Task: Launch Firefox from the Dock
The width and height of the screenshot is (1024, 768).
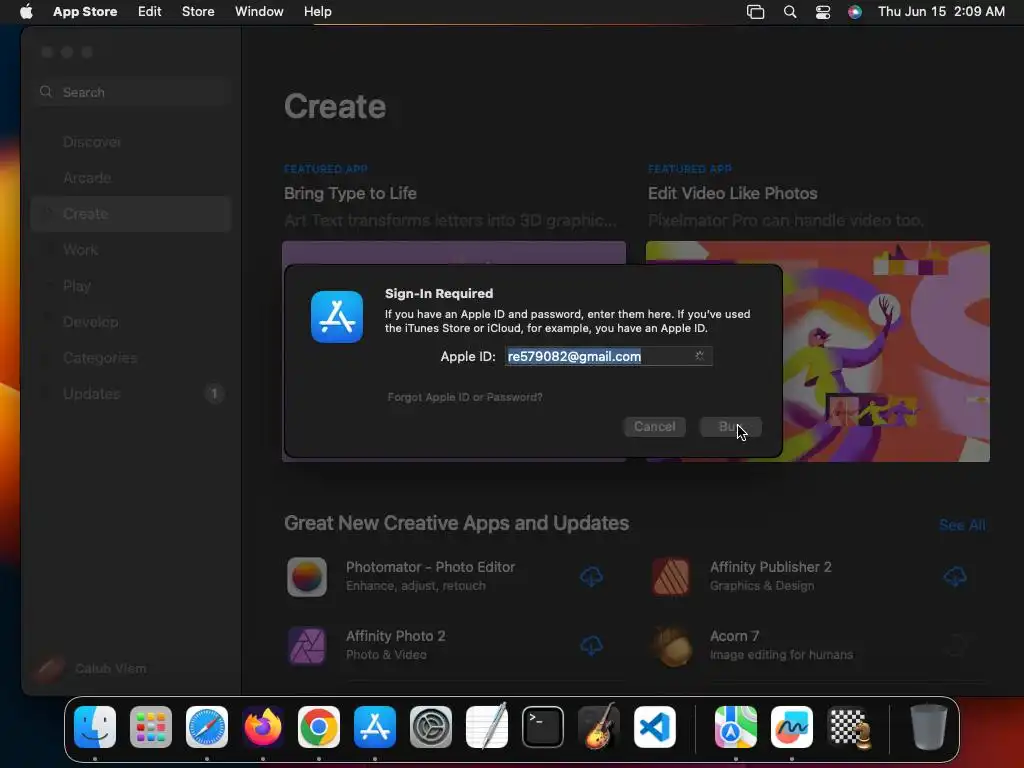Action: (x=263, y=727)
